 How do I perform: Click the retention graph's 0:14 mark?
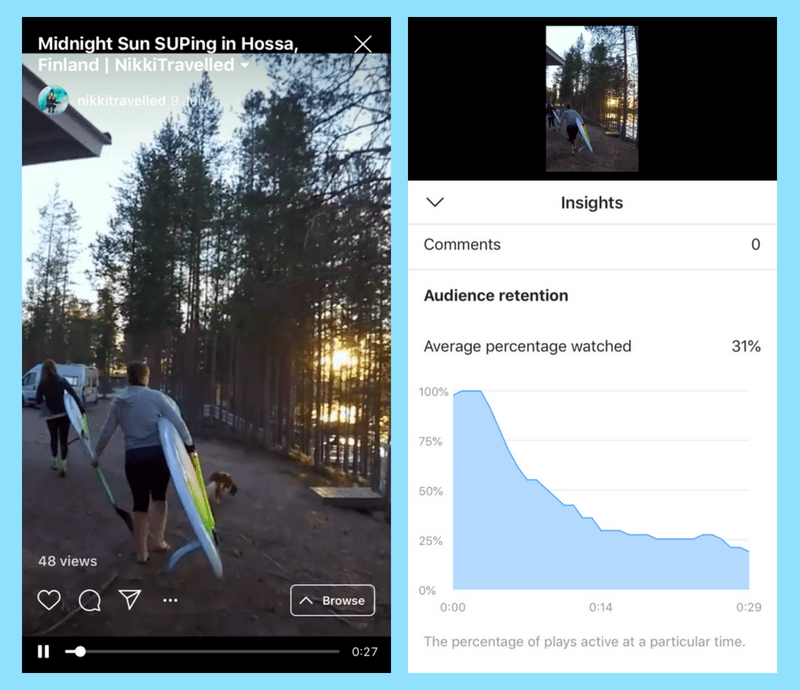601,607
